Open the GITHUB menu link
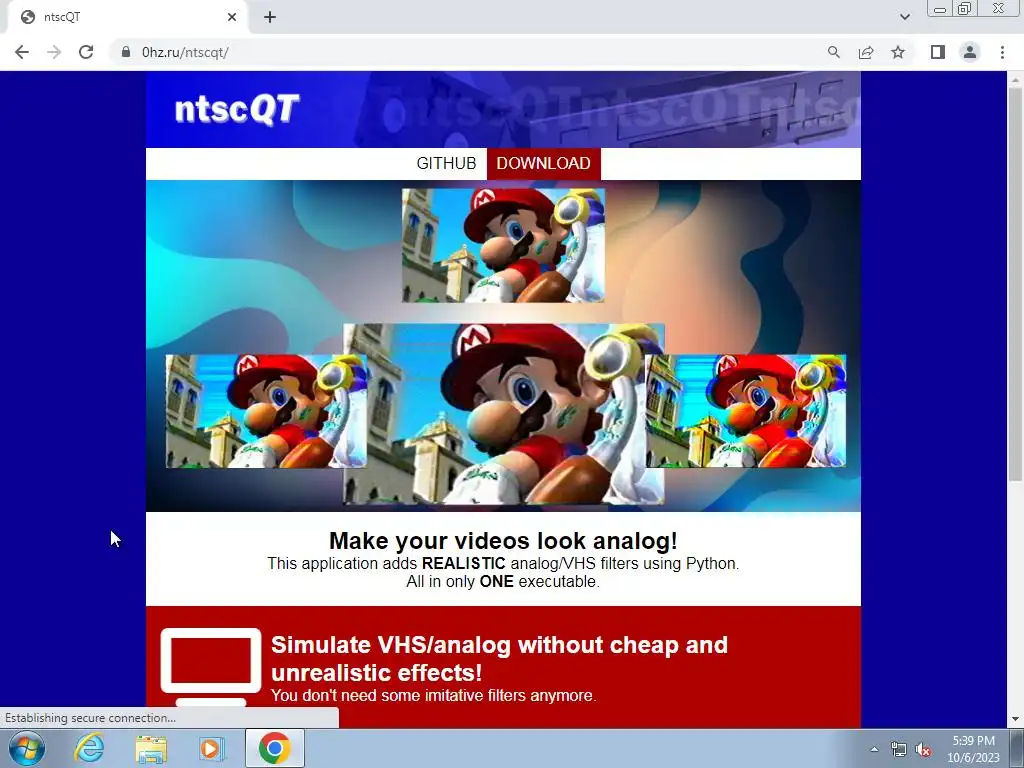 [446, 163]
